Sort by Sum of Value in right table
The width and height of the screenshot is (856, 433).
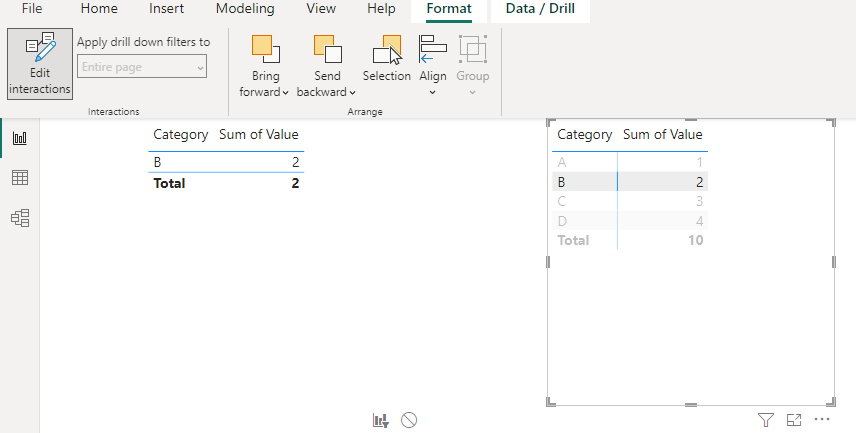point(662,134)
